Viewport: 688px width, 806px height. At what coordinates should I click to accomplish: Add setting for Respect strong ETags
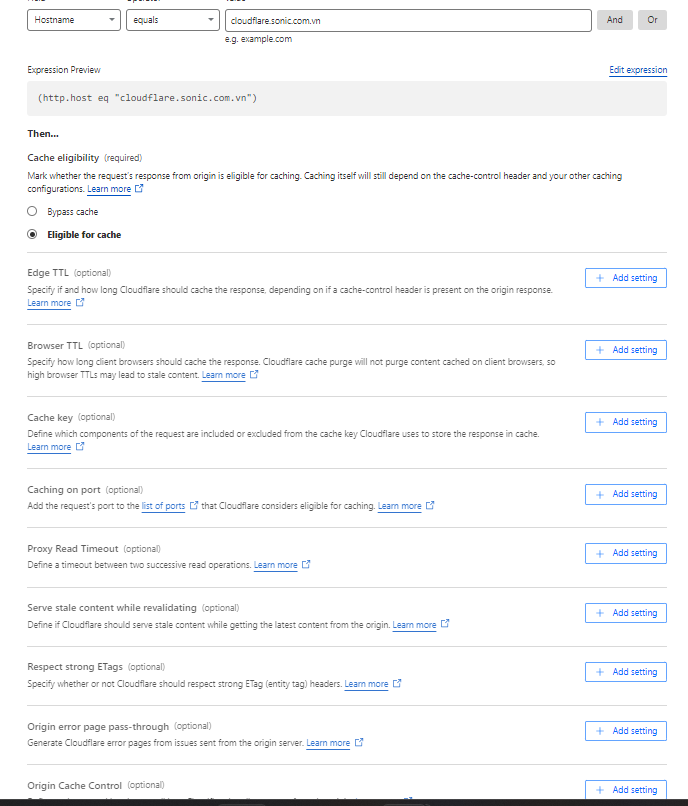625,672
